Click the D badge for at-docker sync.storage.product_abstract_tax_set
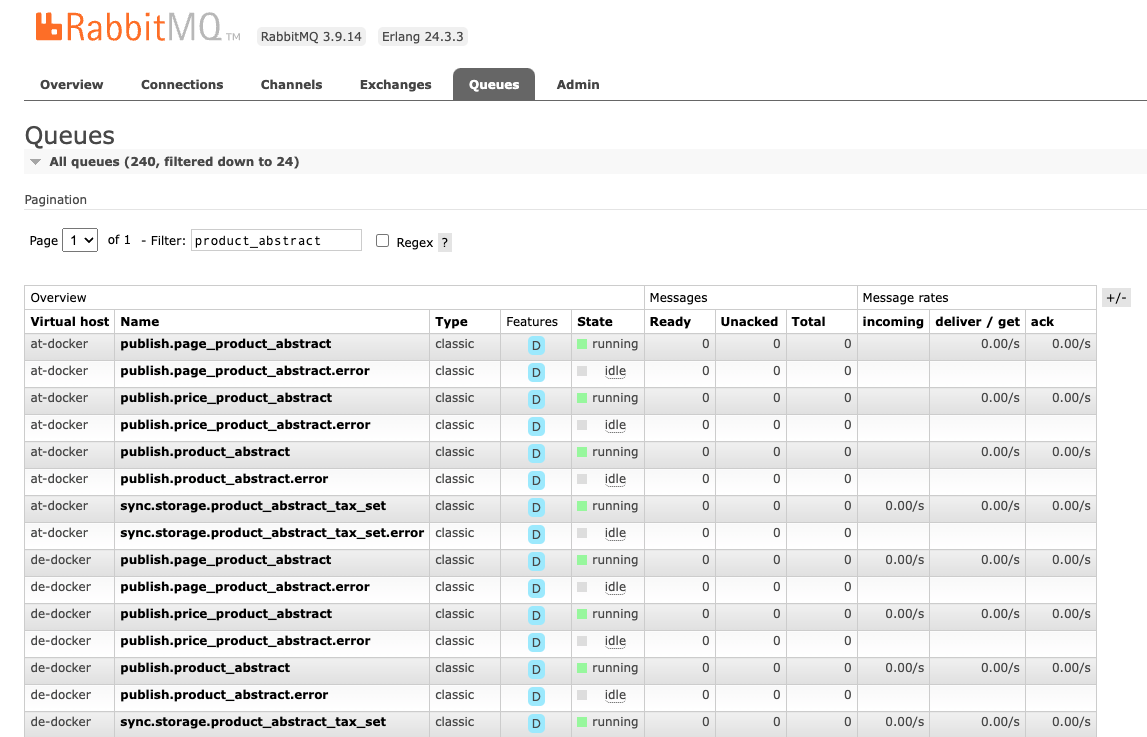This screenshot has height=737, width=1147. point(536,507)
